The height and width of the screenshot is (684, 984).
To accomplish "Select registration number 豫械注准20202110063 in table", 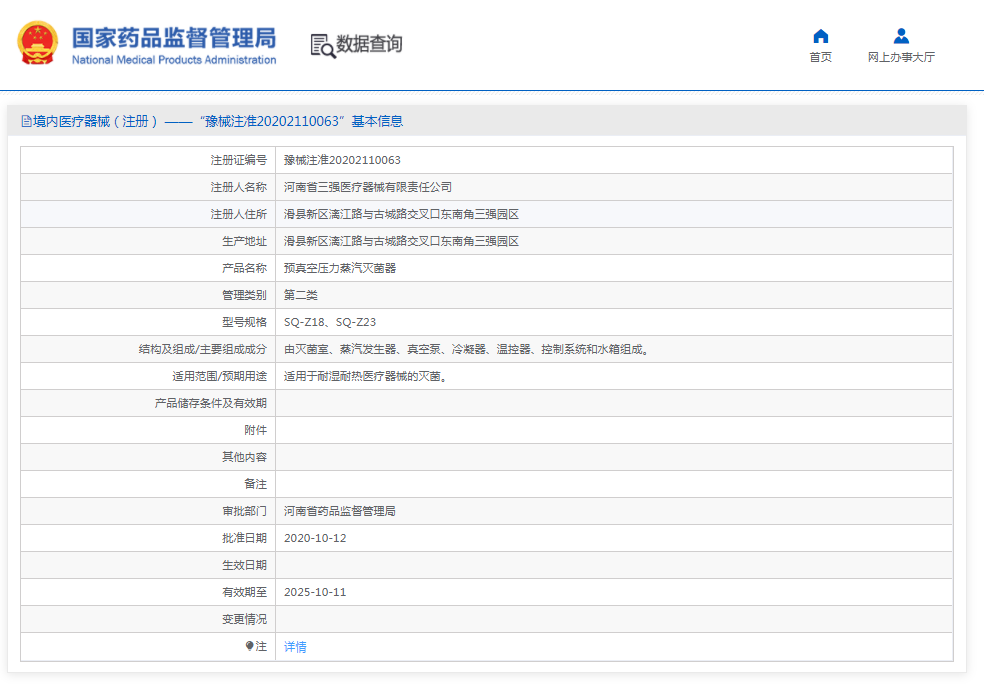I will click(342, 160).
